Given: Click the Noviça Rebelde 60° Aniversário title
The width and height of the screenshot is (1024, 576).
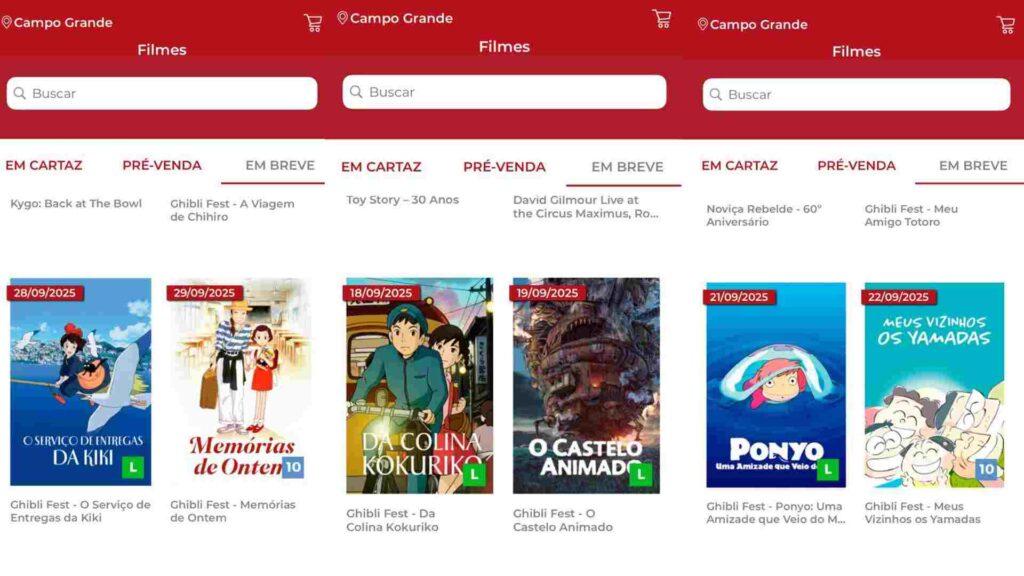Looking at the screenshot, I should tap(764, 215).
